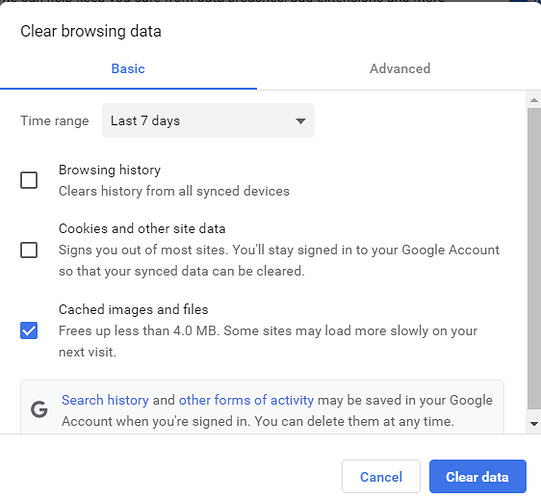541x500 pixels.
Task: Open the Last 7 days dropdown
Action: pos(208,121)
